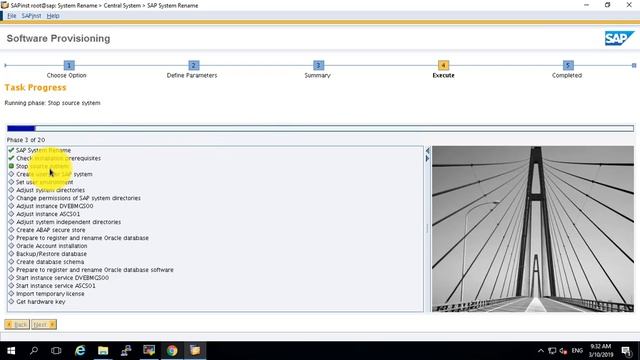Click step 1 Choose Option marker

pyautogui.click(x=69, y=65)
